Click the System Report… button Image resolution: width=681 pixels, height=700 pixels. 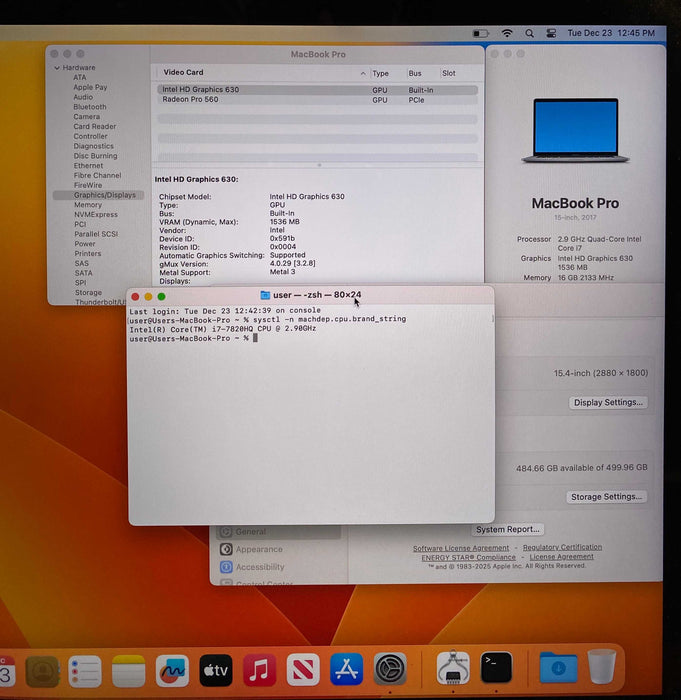(x=508, y=529)
